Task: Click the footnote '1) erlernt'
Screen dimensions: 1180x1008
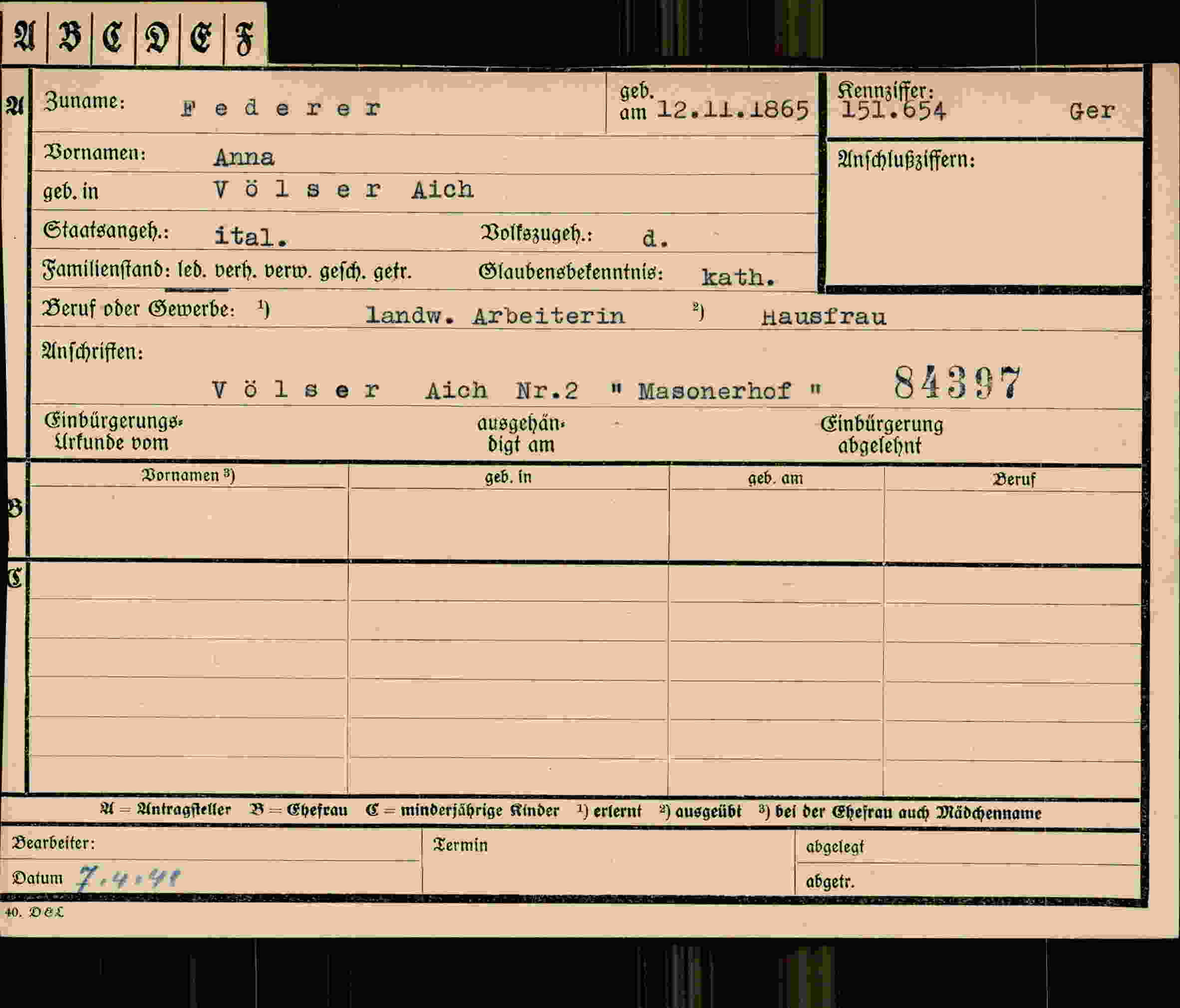Action: click(609, 811)
